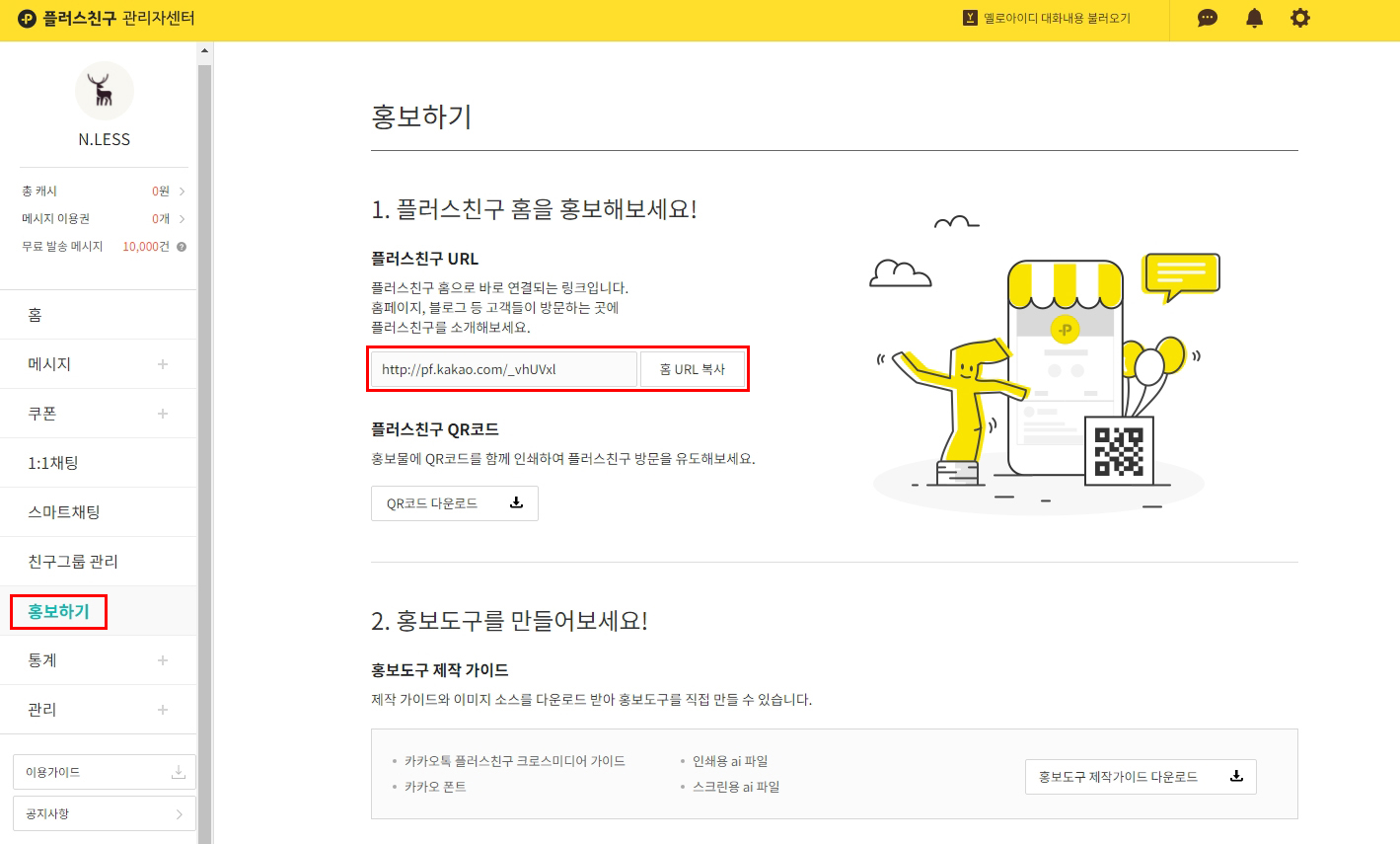Click 스크린용 ai 파일 list item

tap(736, 787)
